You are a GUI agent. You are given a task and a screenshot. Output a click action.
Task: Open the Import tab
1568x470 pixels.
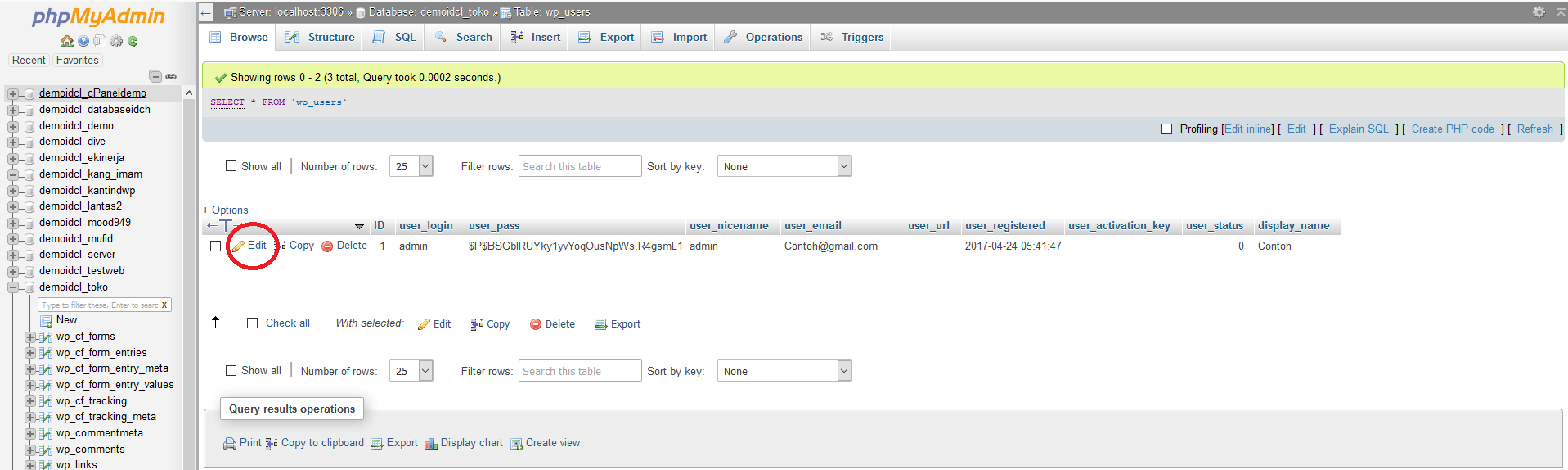(x=679, y=37)
